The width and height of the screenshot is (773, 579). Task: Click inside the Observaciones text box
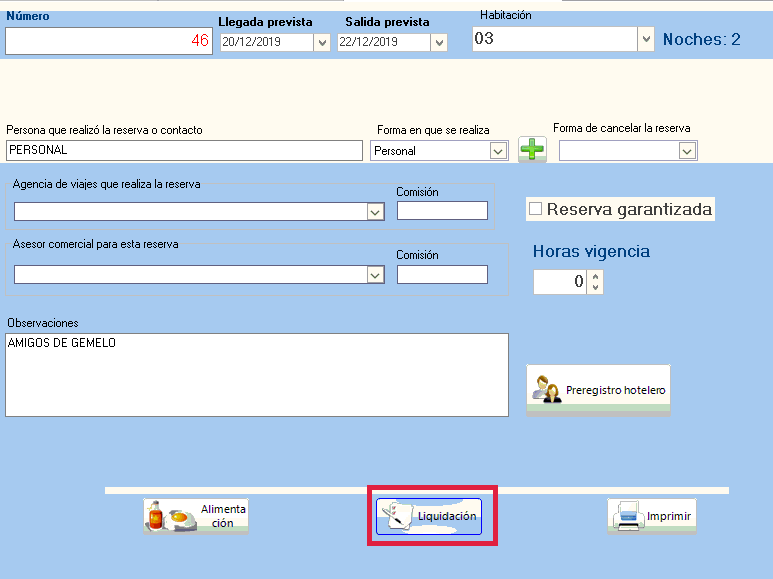[x=256, y=375]
